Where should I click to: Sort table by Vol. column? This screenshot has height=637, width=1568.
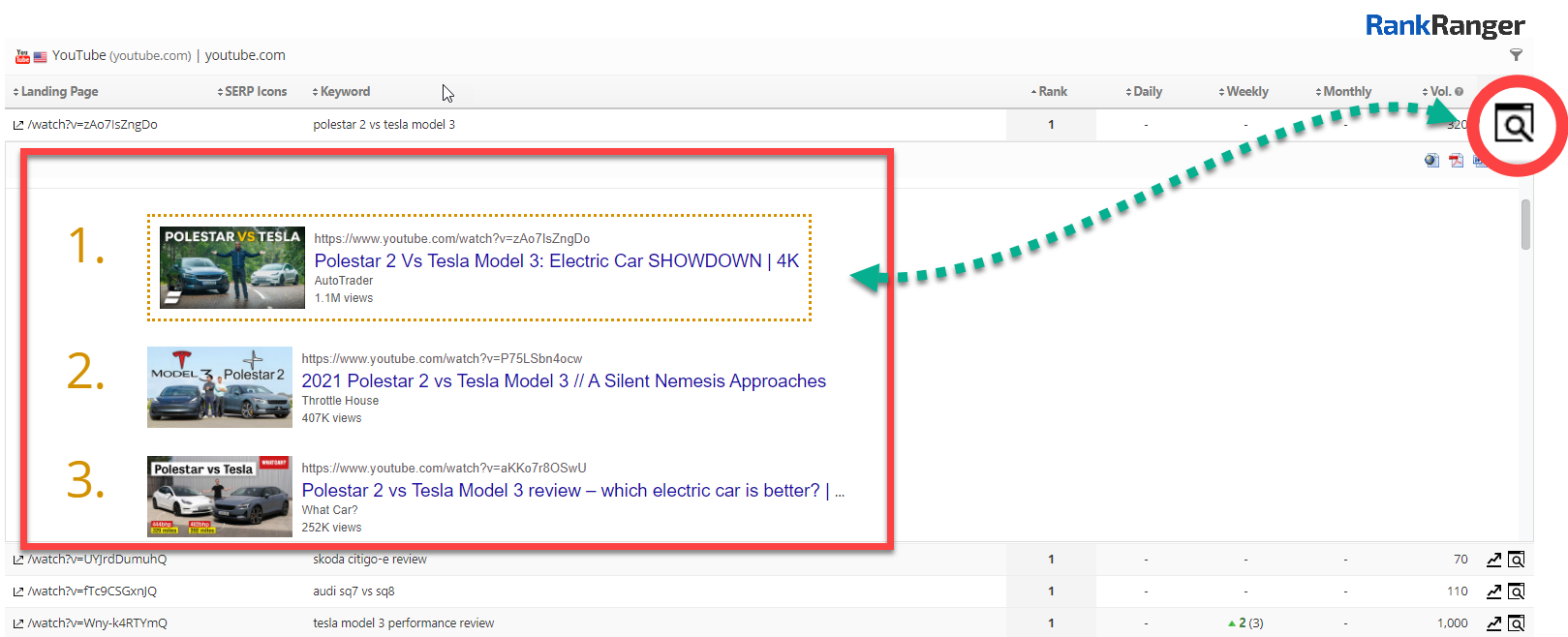[x=1436, y=91]
